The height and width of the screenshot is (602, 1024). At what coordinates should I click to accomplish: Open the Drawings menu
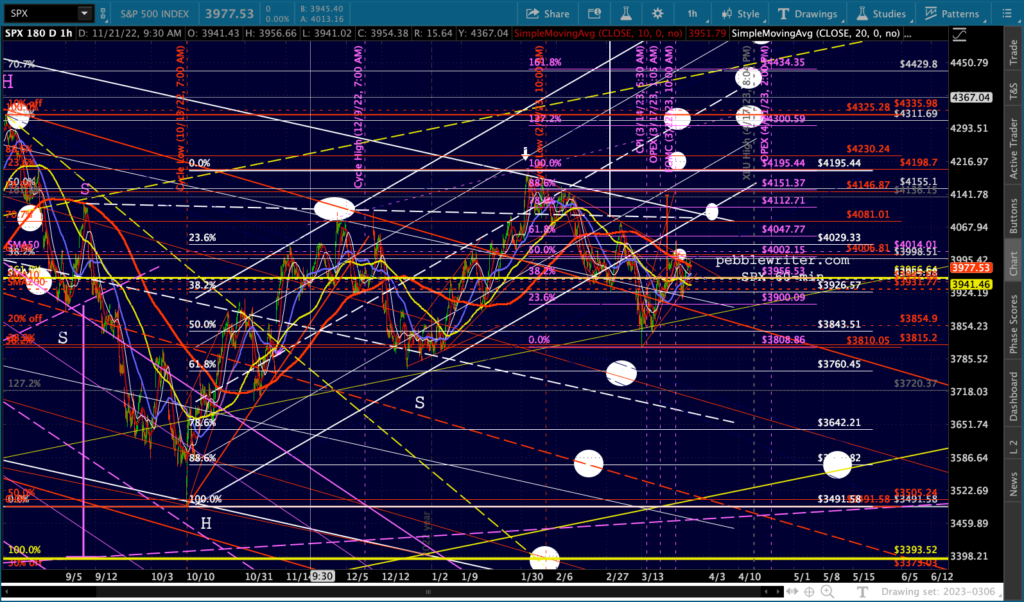(808, 14)
